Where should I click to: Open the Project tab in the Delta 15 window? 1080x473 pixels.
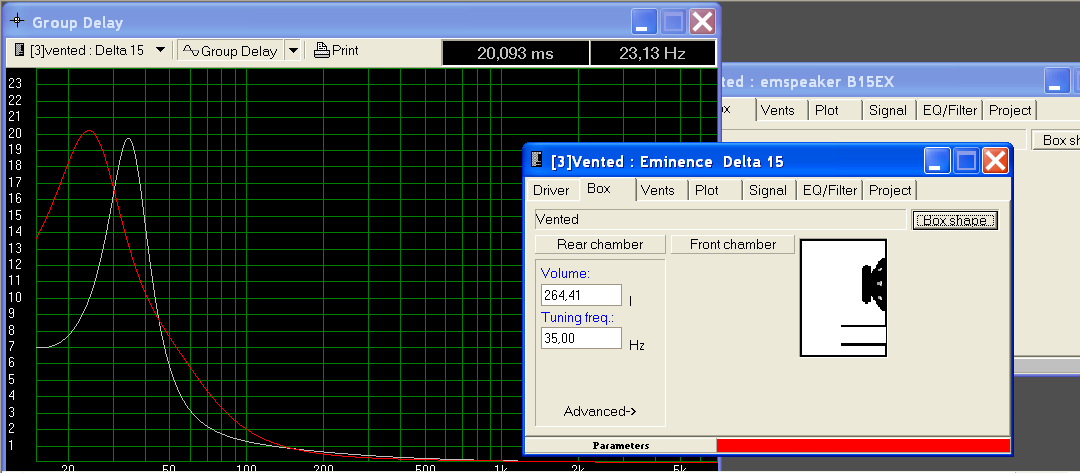point(890,190)
